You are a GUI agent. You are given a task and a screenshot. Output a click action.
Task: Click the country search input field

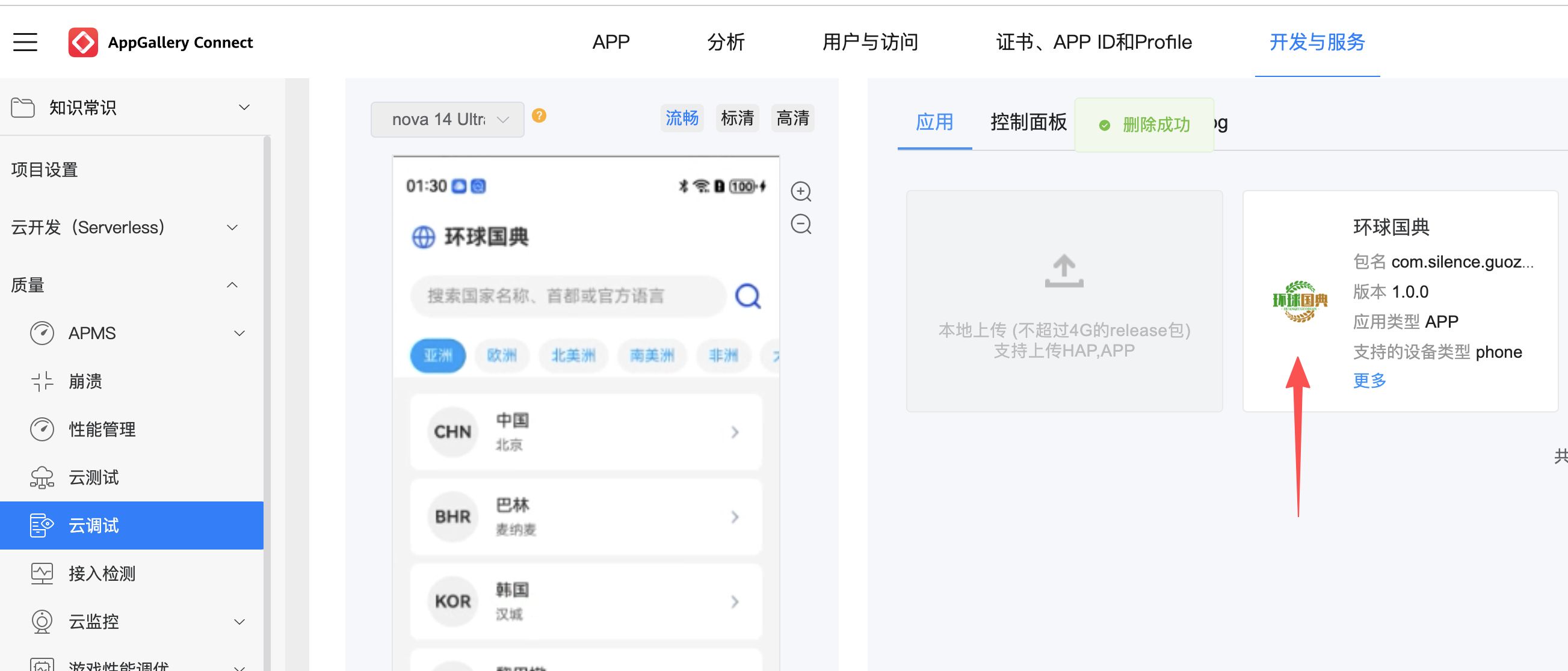tap(568, 296)
